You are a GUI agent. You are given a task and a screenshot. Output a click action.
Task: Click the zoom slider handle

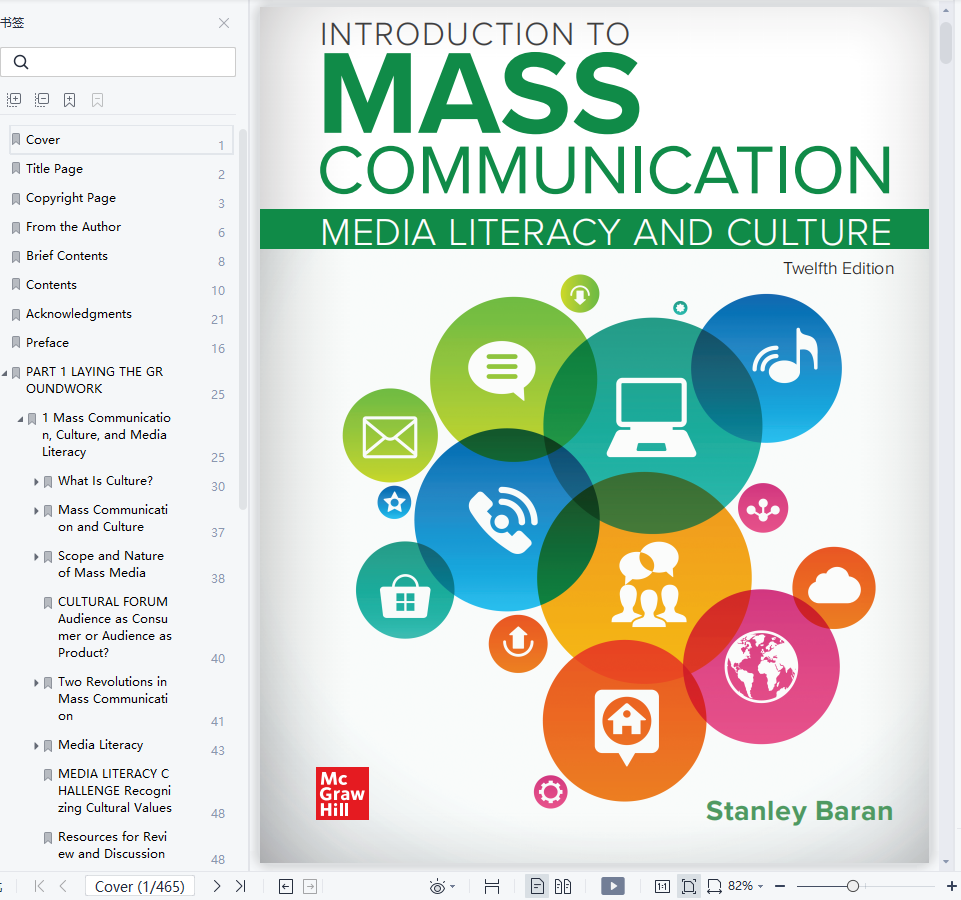point(853,887)
